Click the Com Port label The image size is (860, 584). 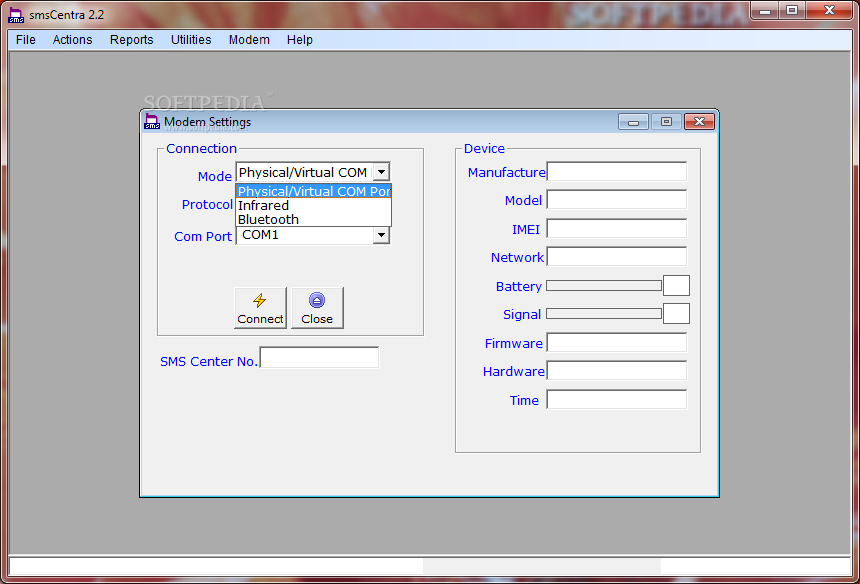coord(203,236)
